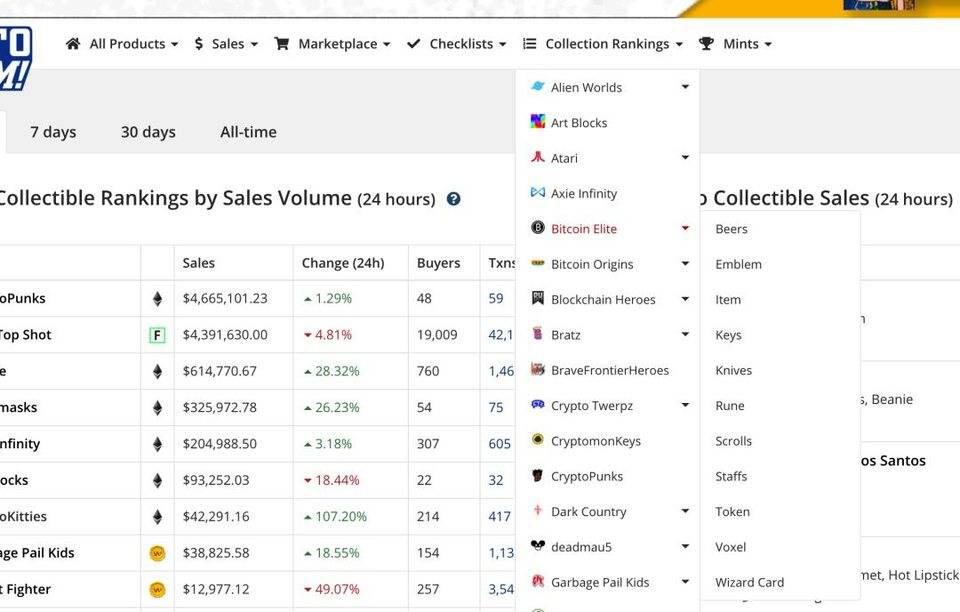Click the CryptomonKeys icon
960x612 pixels.
[x=538, y=439]
